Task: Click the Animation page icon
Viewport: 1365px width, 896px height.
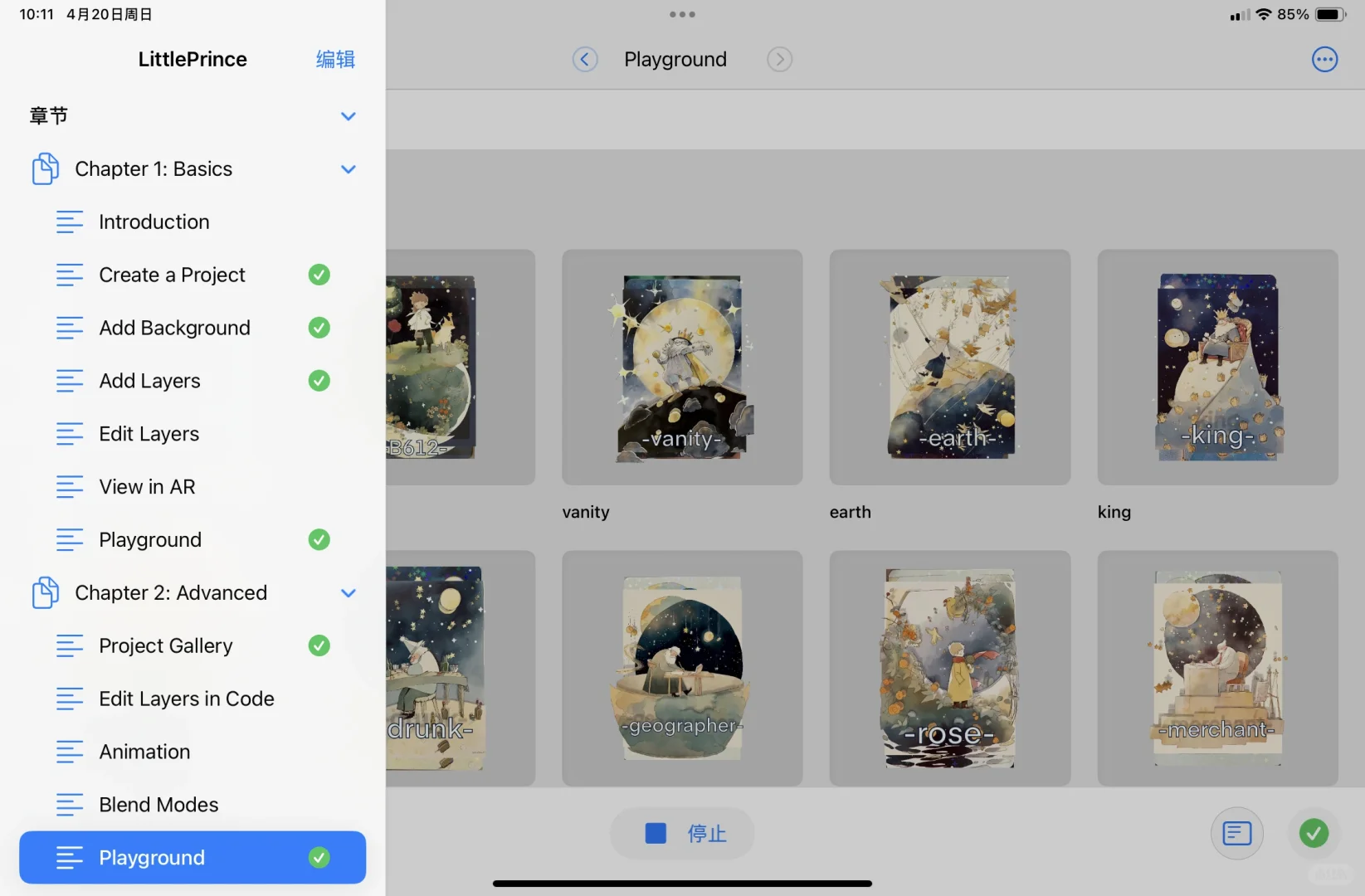Action: (x=70, y=752)
